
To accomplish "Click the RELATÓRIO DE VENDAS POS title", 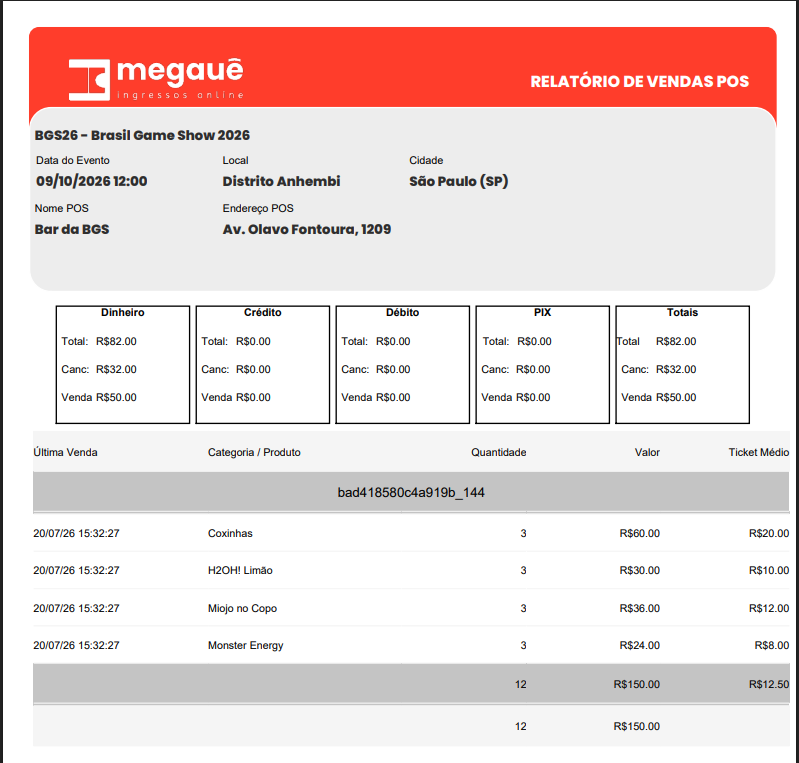I will click(640, 82).
